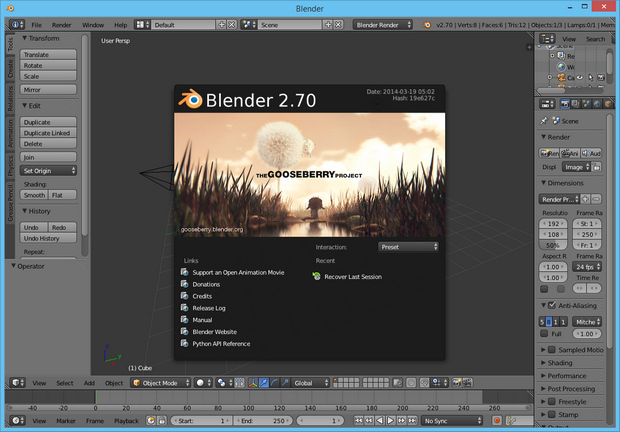Open the 24 fps frame rate dropdown
Image resolution: width=620 pixels, height=432 pixels.
(587, 267)
